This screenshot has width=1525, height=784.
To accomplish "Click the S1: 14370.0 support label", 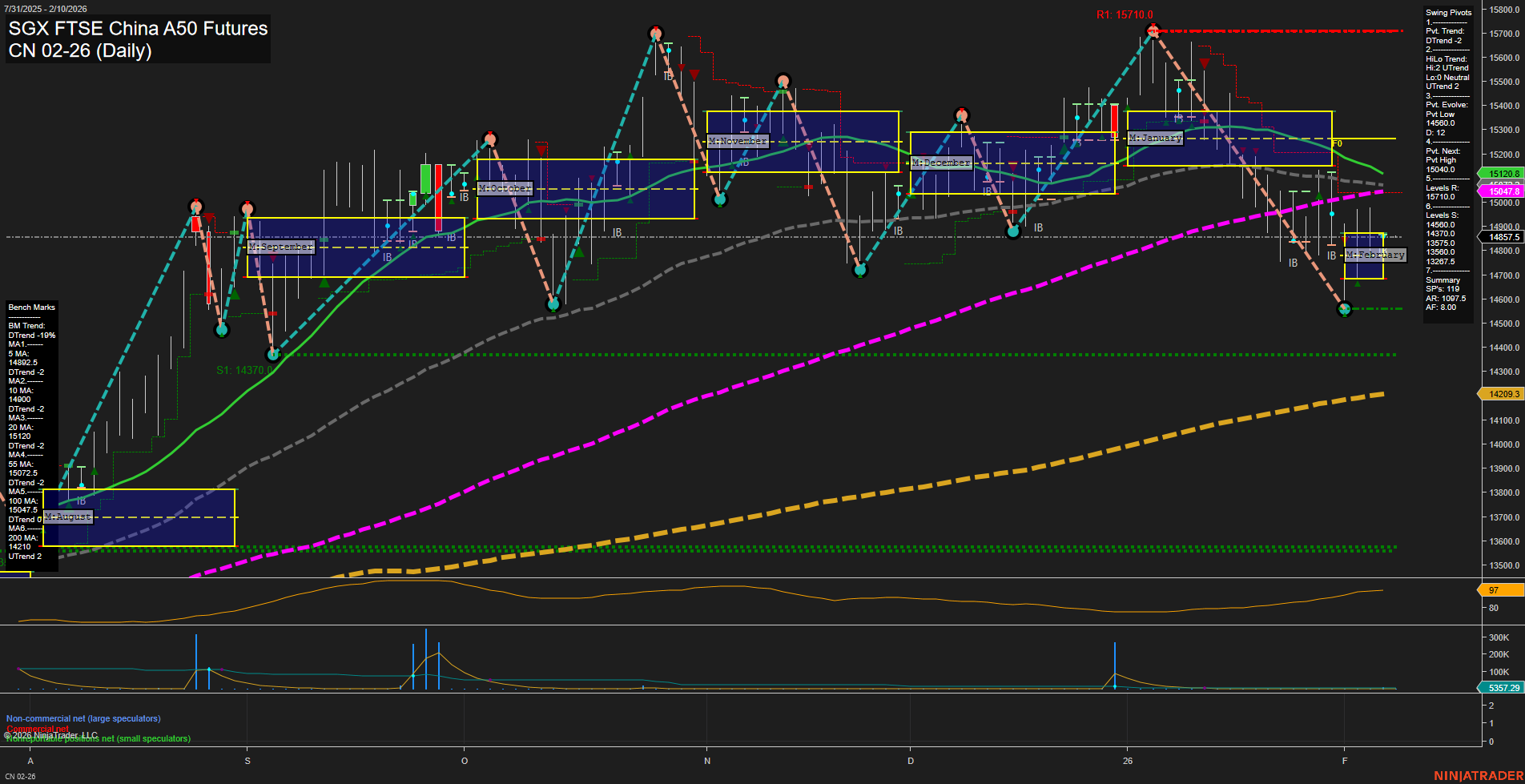I will (244, 370).
